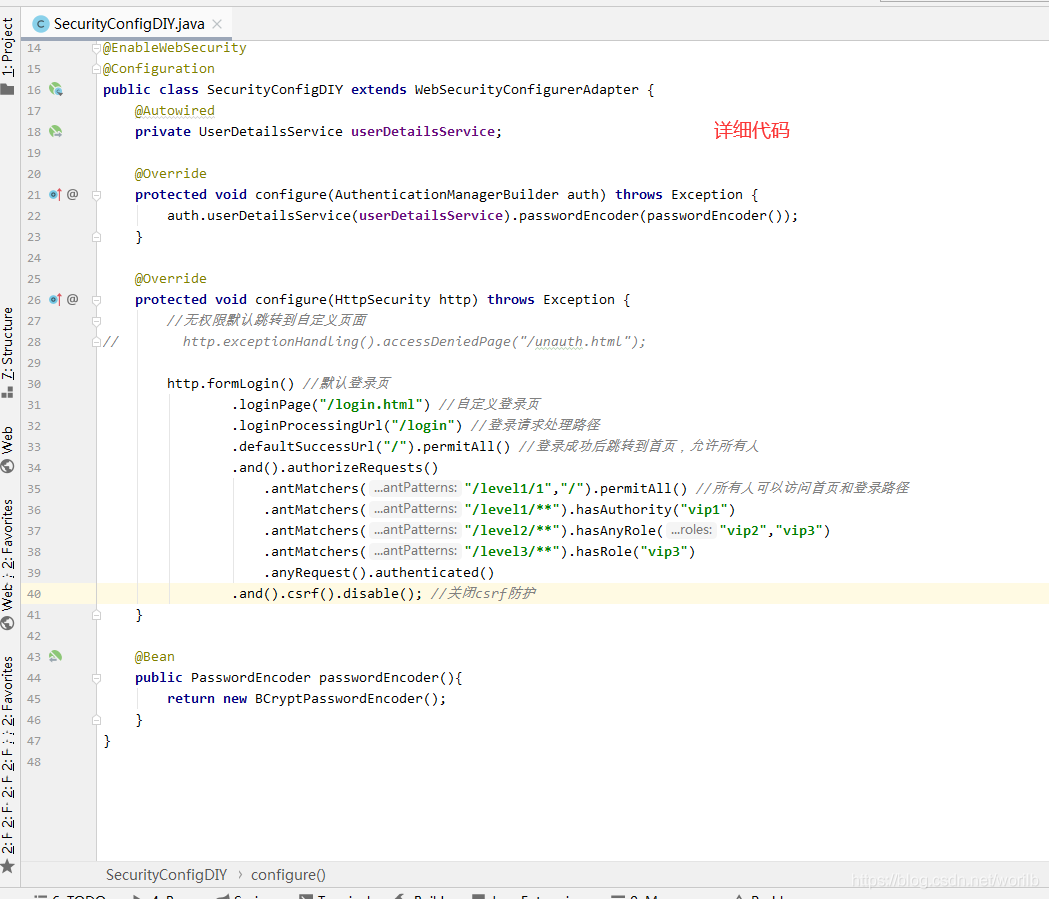The width and height of the screenshot is (1049, 899).
Task: Click the @EnableWebSecurity annotation
Action: 174,47
